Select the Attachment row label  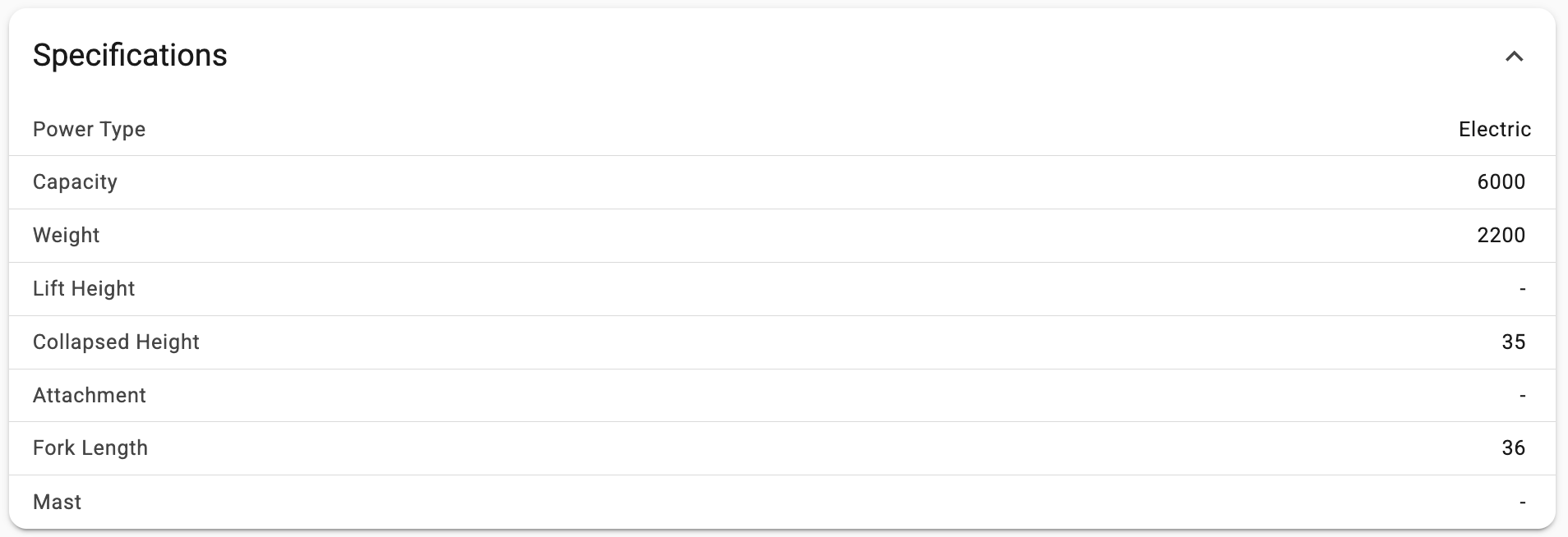click(90, 396)
